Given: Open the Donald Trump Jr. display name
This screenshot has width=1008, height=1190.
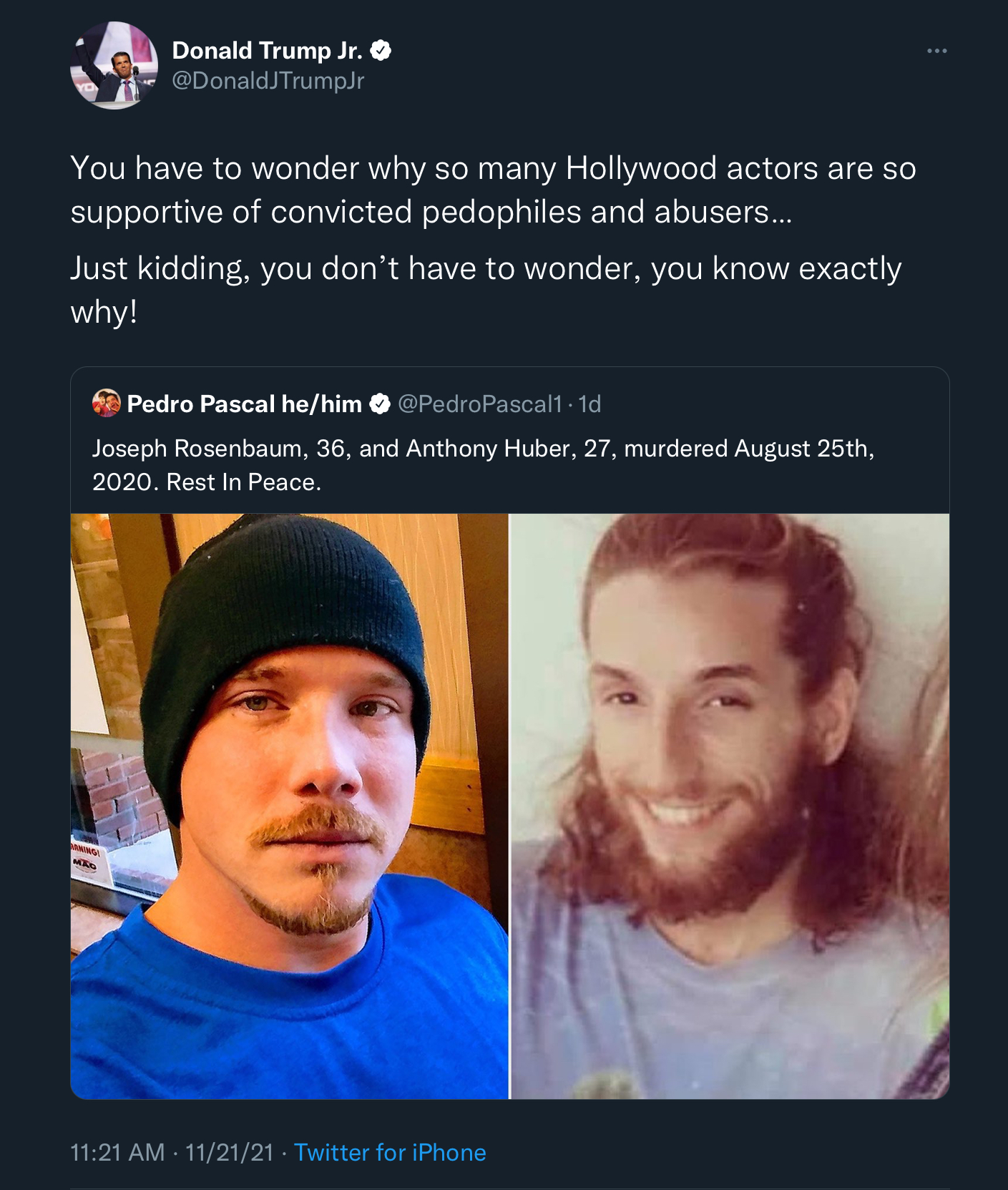Looking at the screenshot, I should 267,50.
